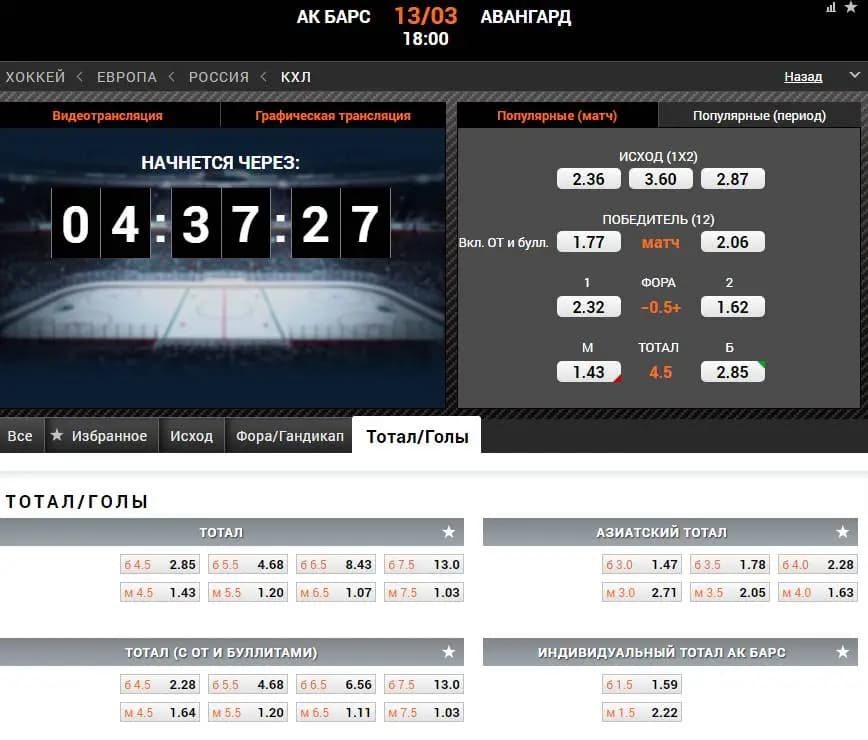
Task: Select total under 4.5 at 1.43 in popular panel
Action: pyautogui.click(x=588, y=372)
